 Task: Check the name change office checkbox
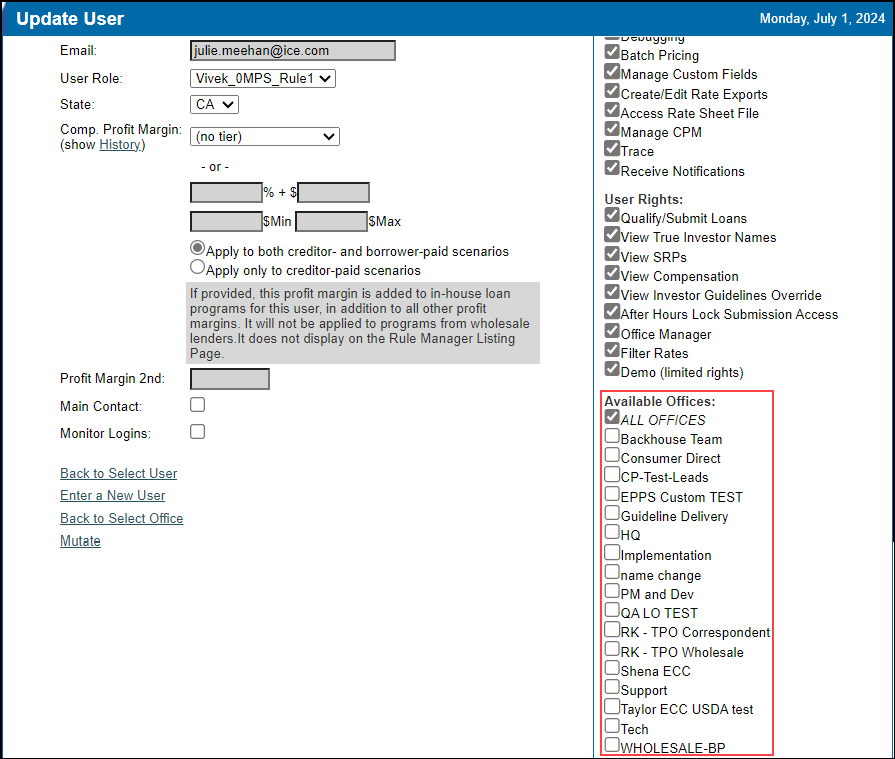[x=612, y=571]
